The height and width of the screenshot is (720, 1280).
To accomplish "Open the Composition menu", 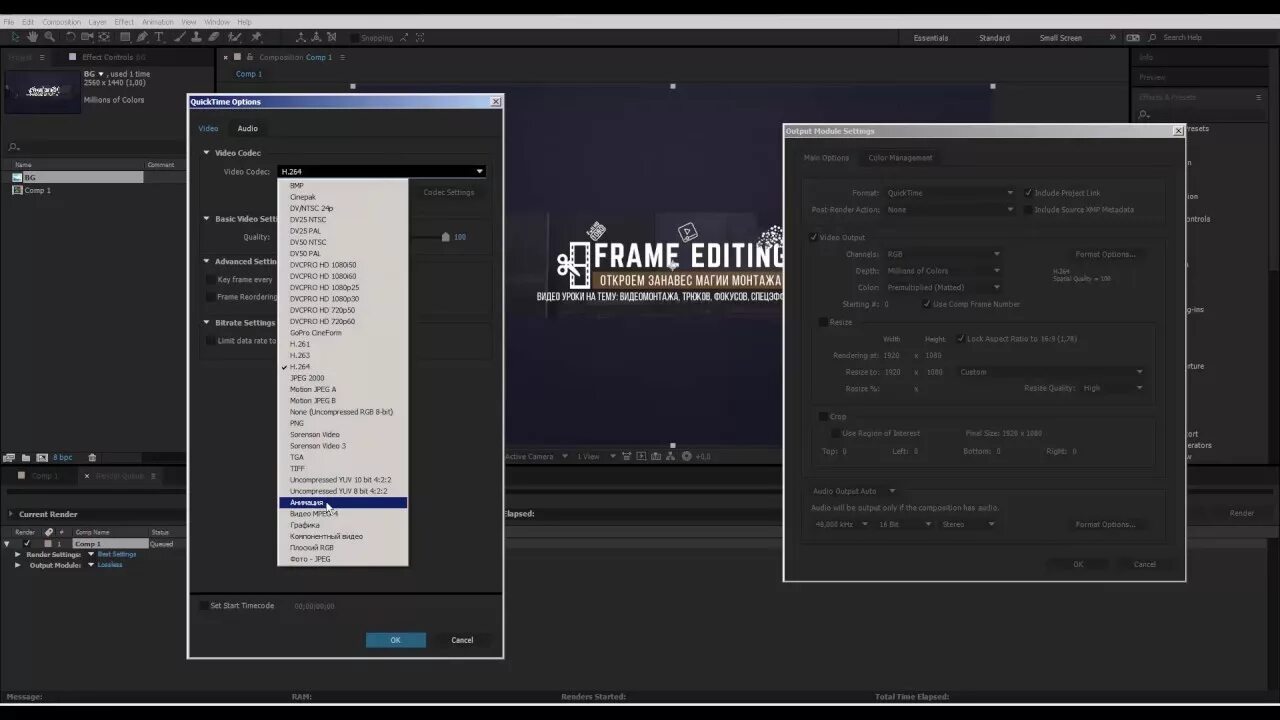I will (62, 22).
